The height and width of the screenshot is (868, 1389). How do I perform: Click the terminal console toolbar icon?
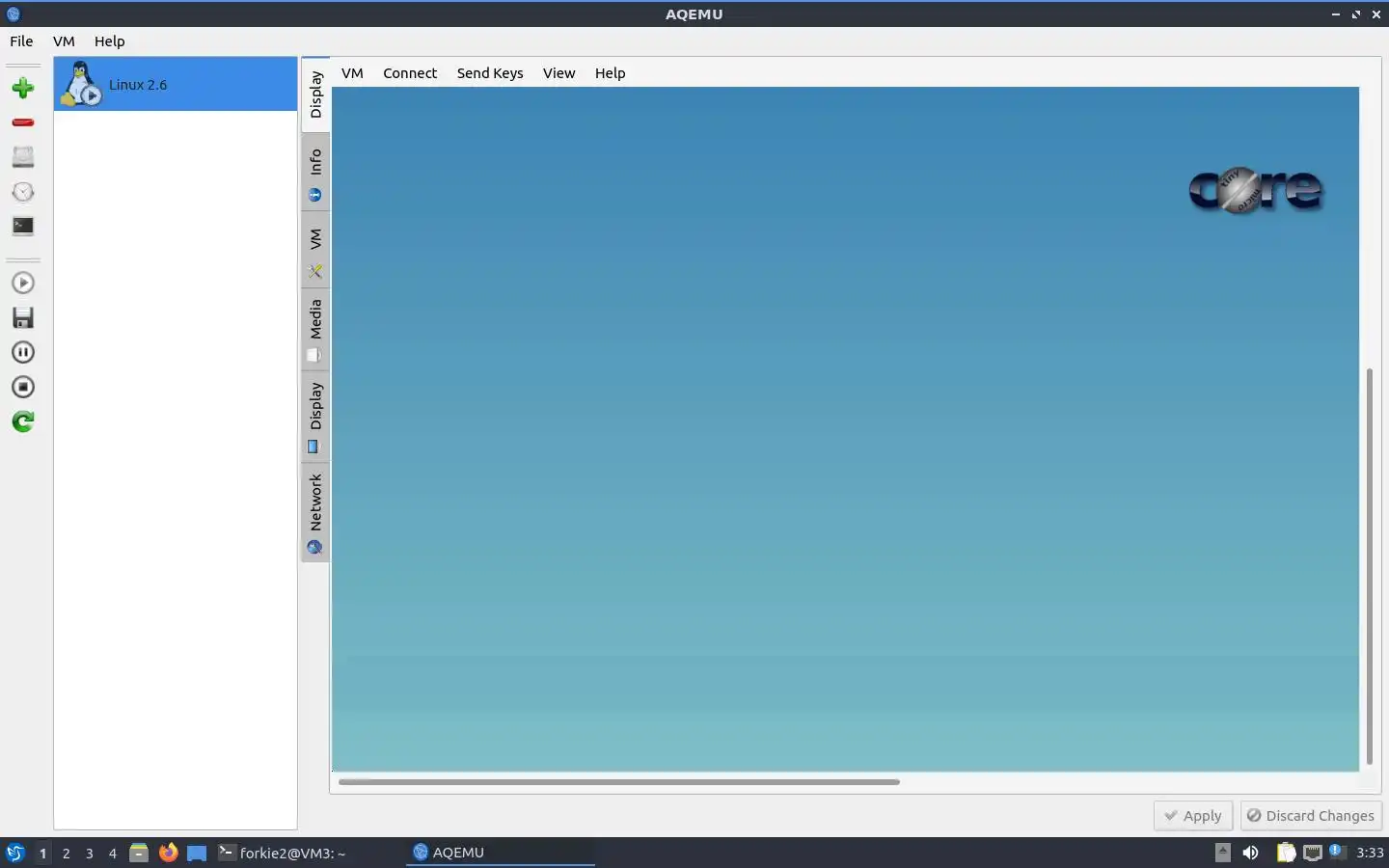(x=23, y=226)
